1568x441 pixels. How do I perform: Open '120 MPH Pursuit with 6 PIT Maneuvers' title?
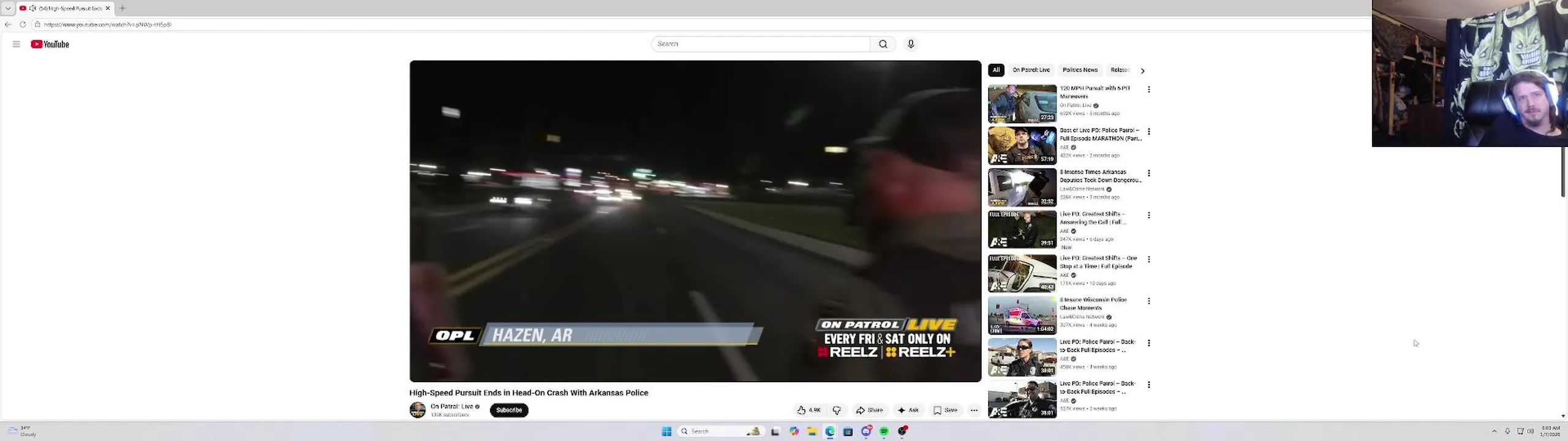tap(1095, 92)
